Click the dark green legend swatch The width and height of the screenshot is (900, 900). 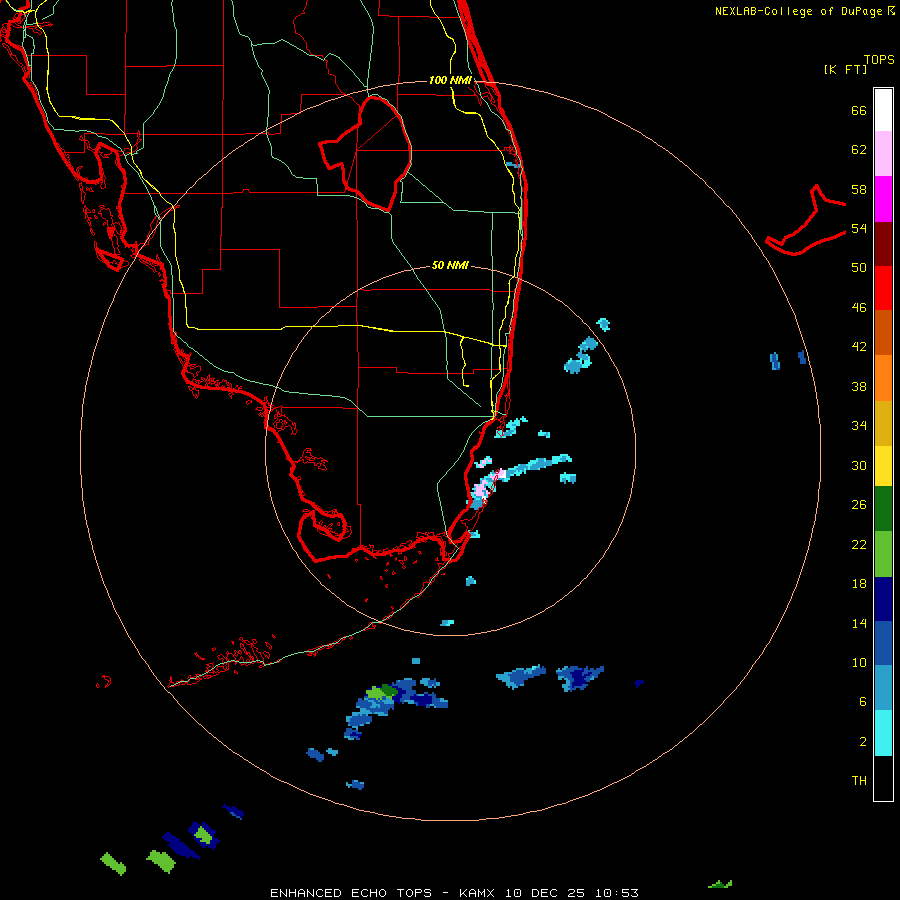click(883, 509)
